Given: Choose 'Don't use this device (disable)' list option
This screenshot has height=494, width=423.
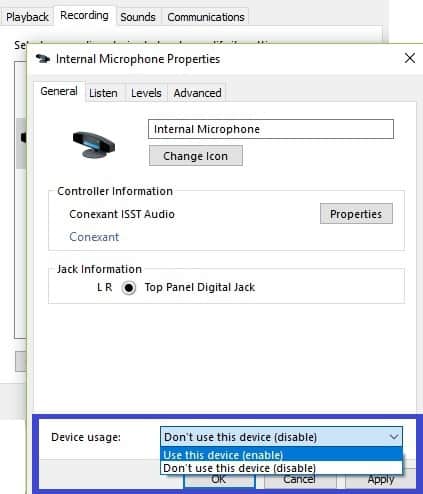Looking at the screenshot, I should pyautogui.click(x=281, y=468).
